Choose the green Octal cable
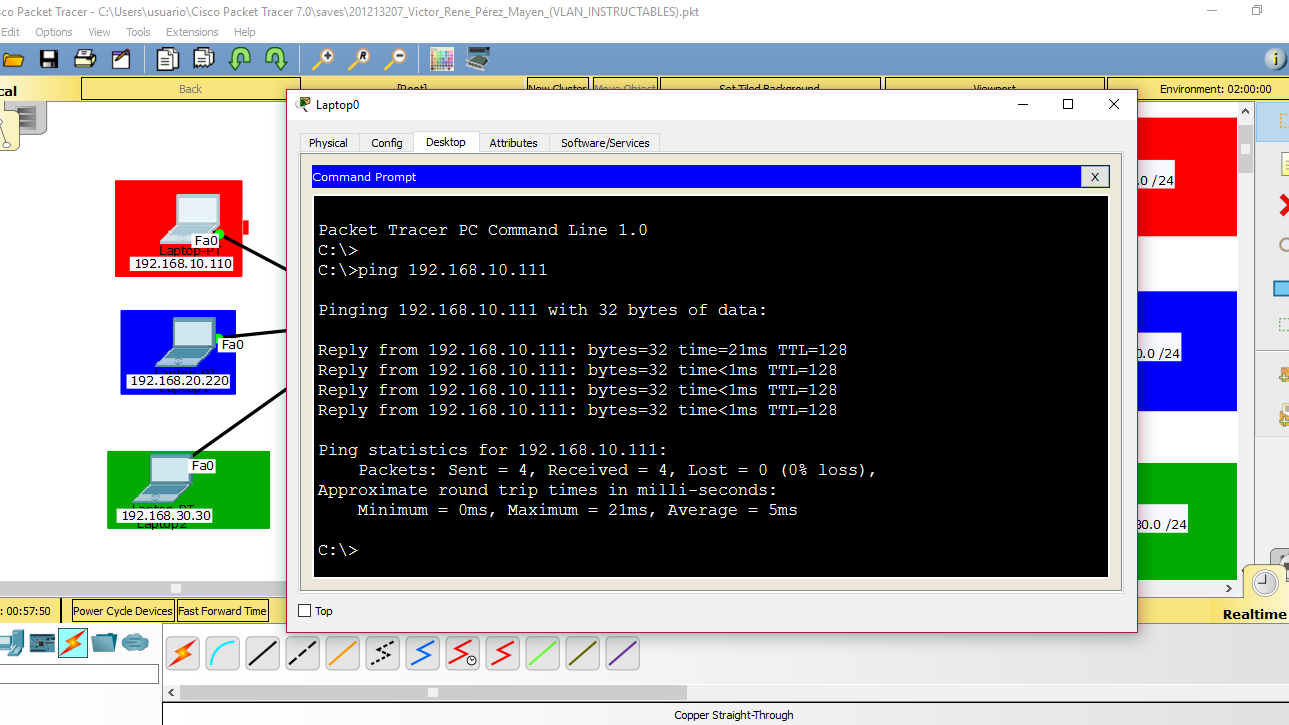Image resolution: width=1289 pixels, height=725 pixels. tap(543, 654)
